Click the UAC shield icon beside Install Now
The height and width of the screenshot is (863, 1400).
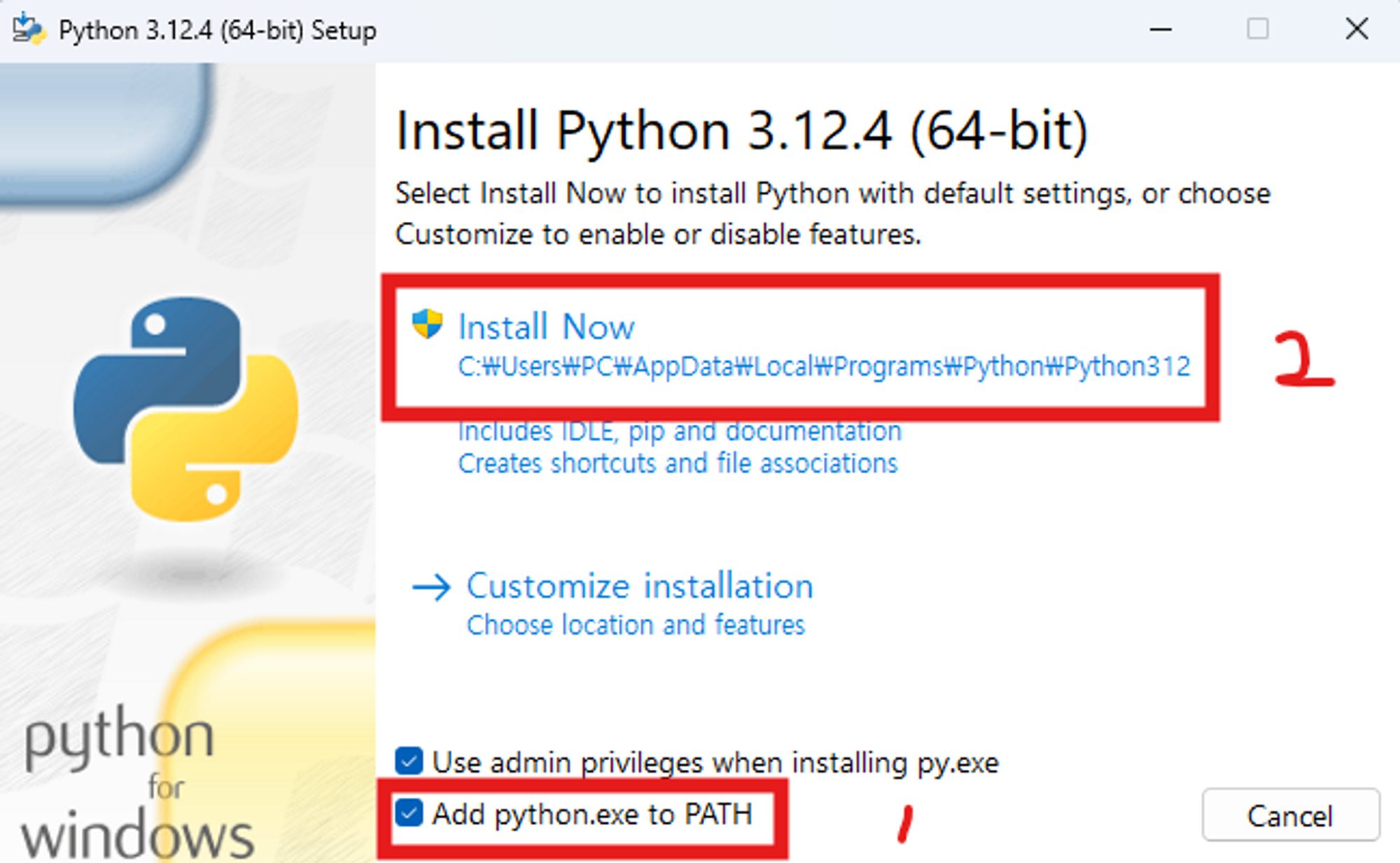[x=427, y=324]
